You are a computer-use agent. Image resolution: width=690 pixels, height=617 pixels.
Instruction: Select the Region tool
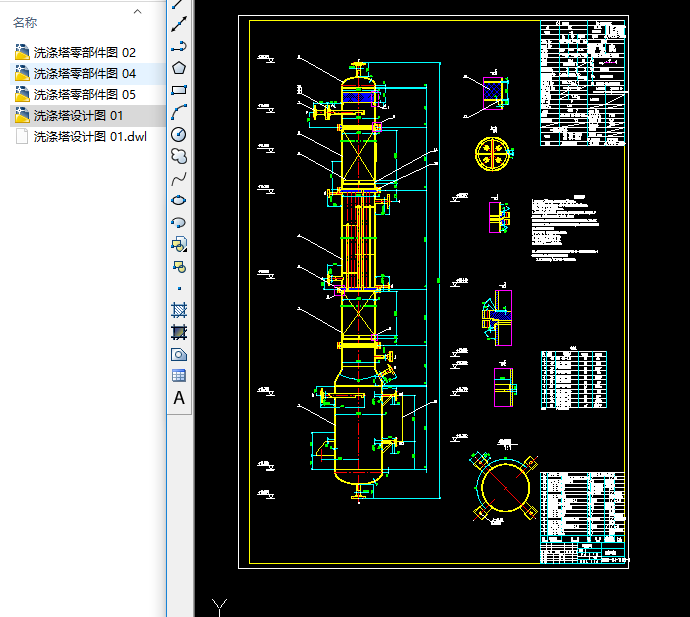[x=179, y=354]
